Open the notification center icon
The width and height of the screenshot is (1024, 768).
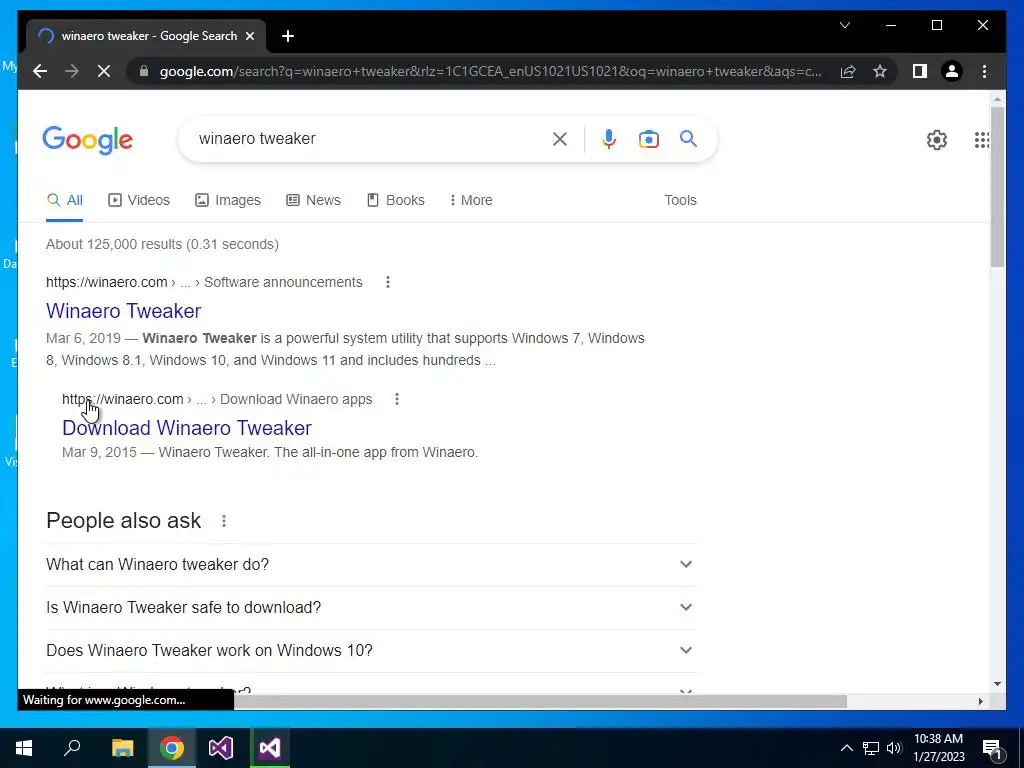pyautogui.click(x=993, y=749)
